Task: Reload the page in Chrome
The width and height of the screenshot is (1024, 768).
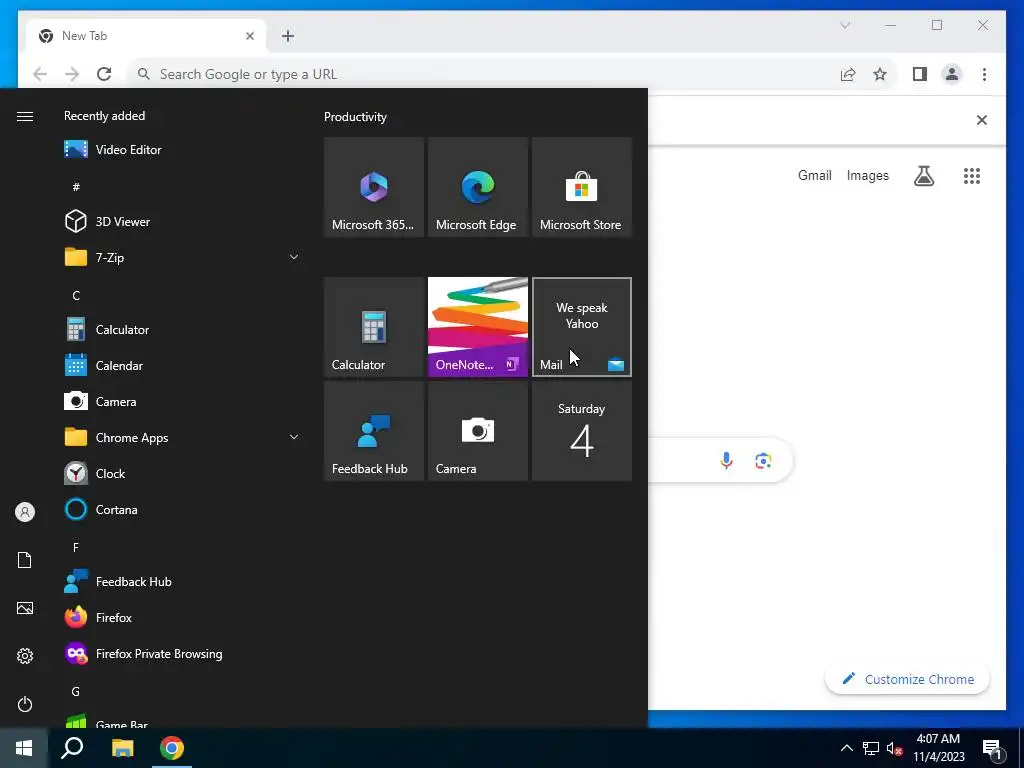Action: click(x=104, y=74)
